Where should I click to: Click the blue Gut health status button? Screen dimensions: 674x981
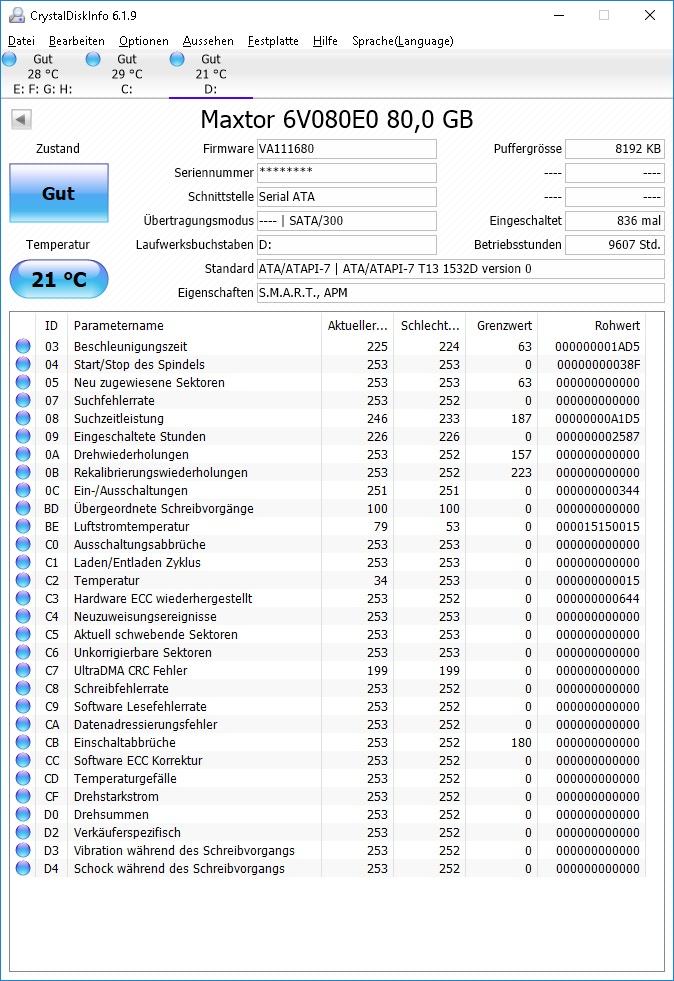point(59,193)
